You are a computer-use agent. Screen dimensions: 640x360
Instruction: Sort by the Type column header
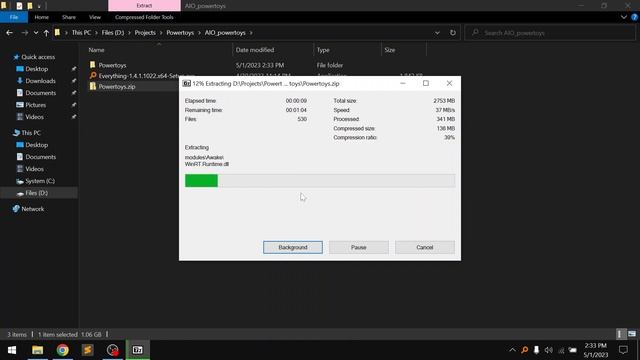coord(323,50)
